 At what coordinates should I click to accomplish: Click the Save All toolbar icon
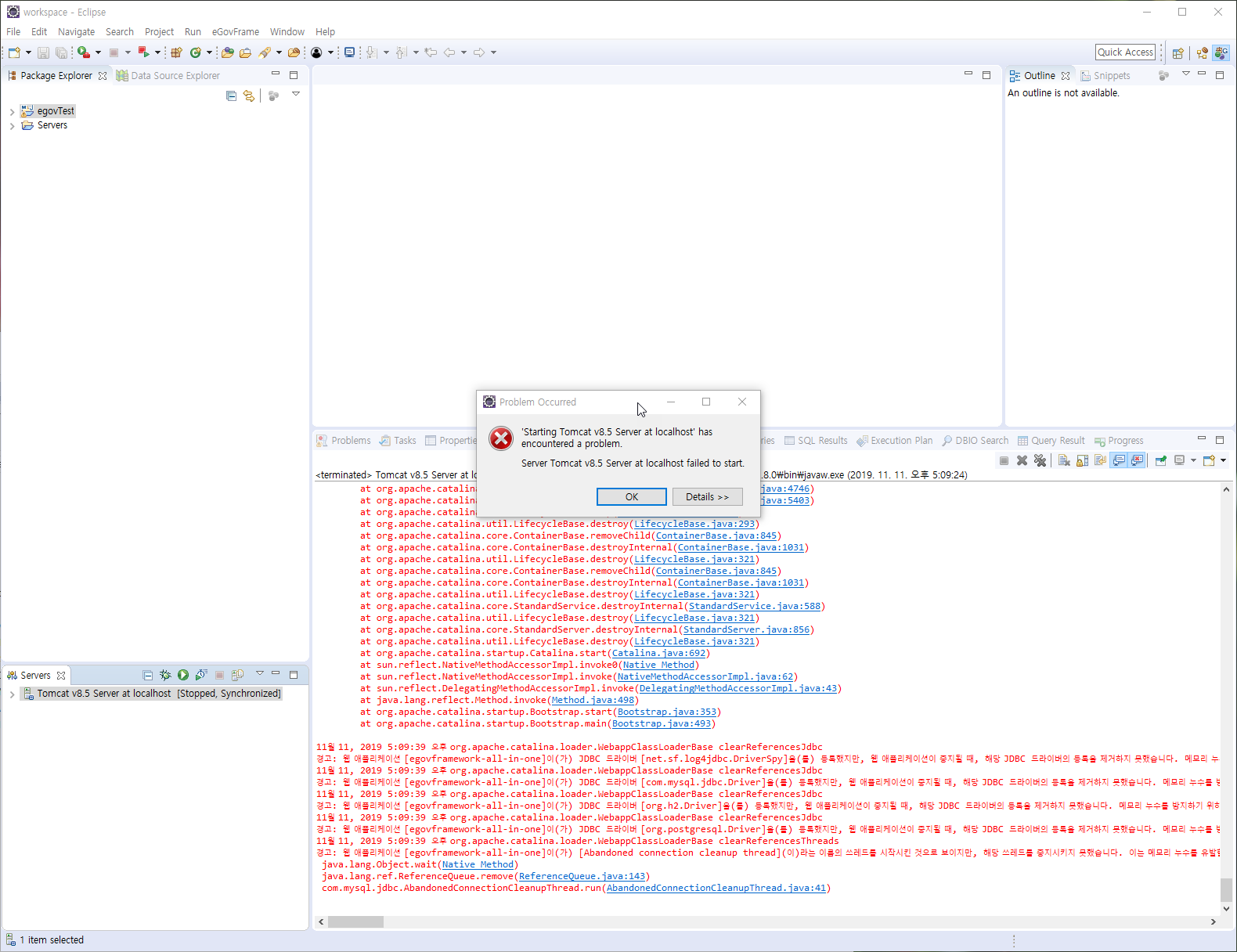click(x=61, y=52)
